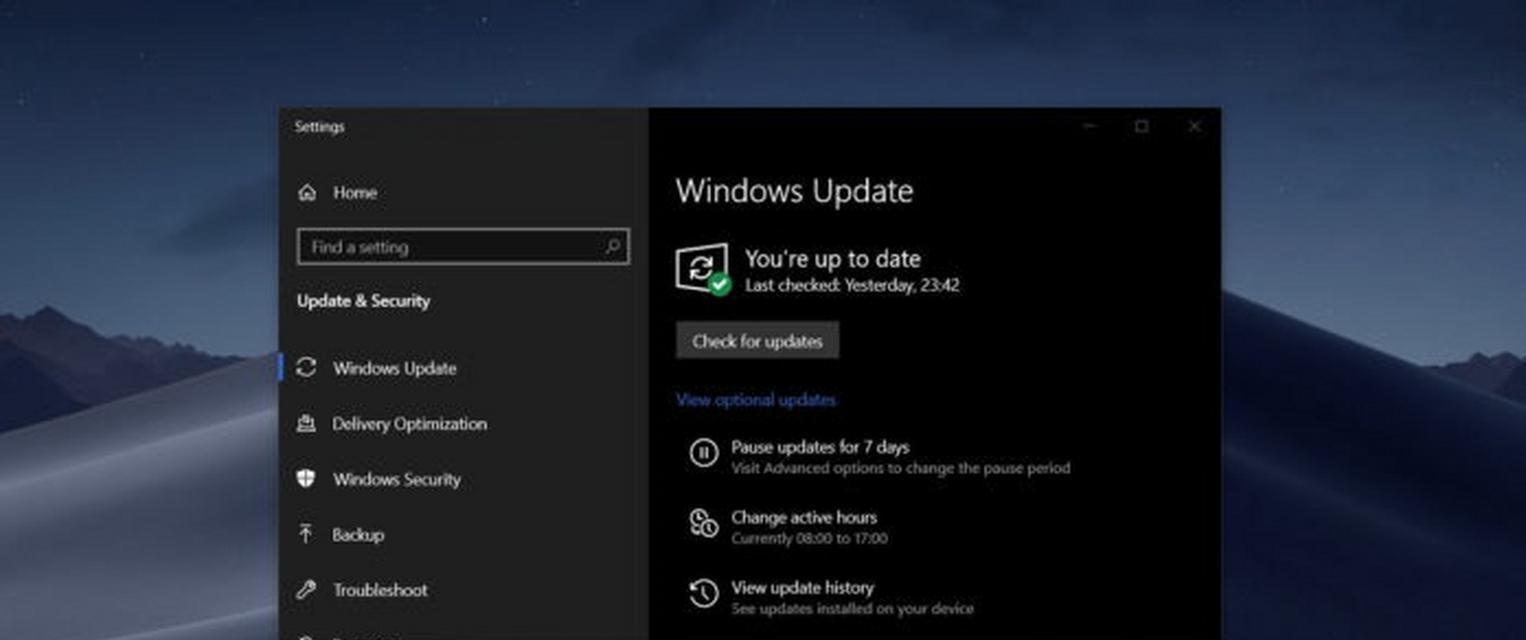Image resolution: width=1526 pixels, height=640 pixels.
Task: Click the update status icon with green check
Action: pyautogui.click(x=703, y=270)
